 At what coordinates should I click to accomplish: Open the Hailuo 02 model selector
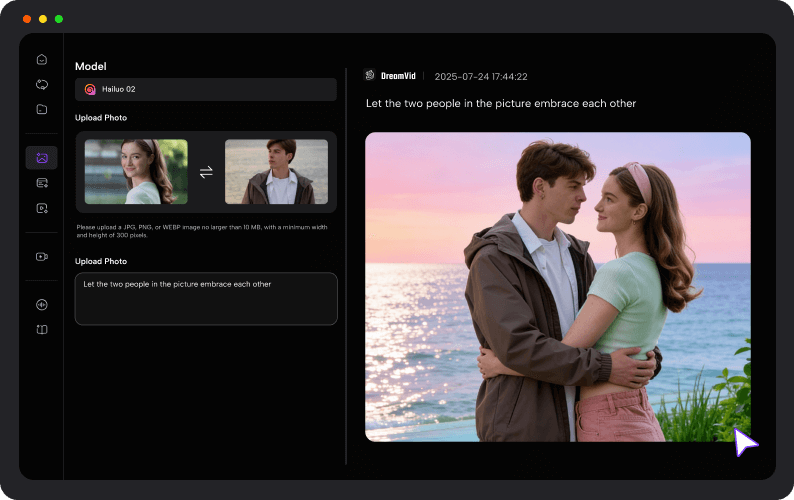point(206,89)
